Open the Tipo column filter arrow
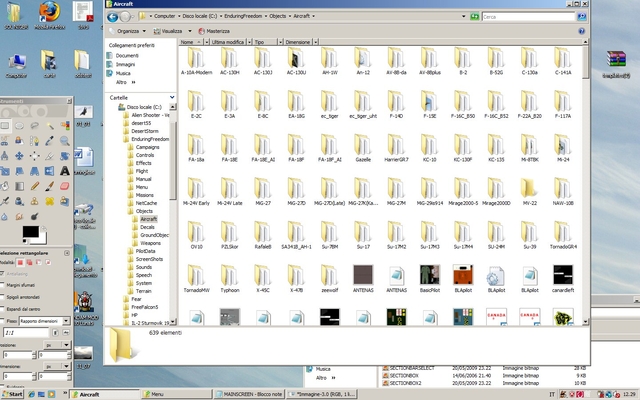Screen dimensions: 640x400 point(280,42)
